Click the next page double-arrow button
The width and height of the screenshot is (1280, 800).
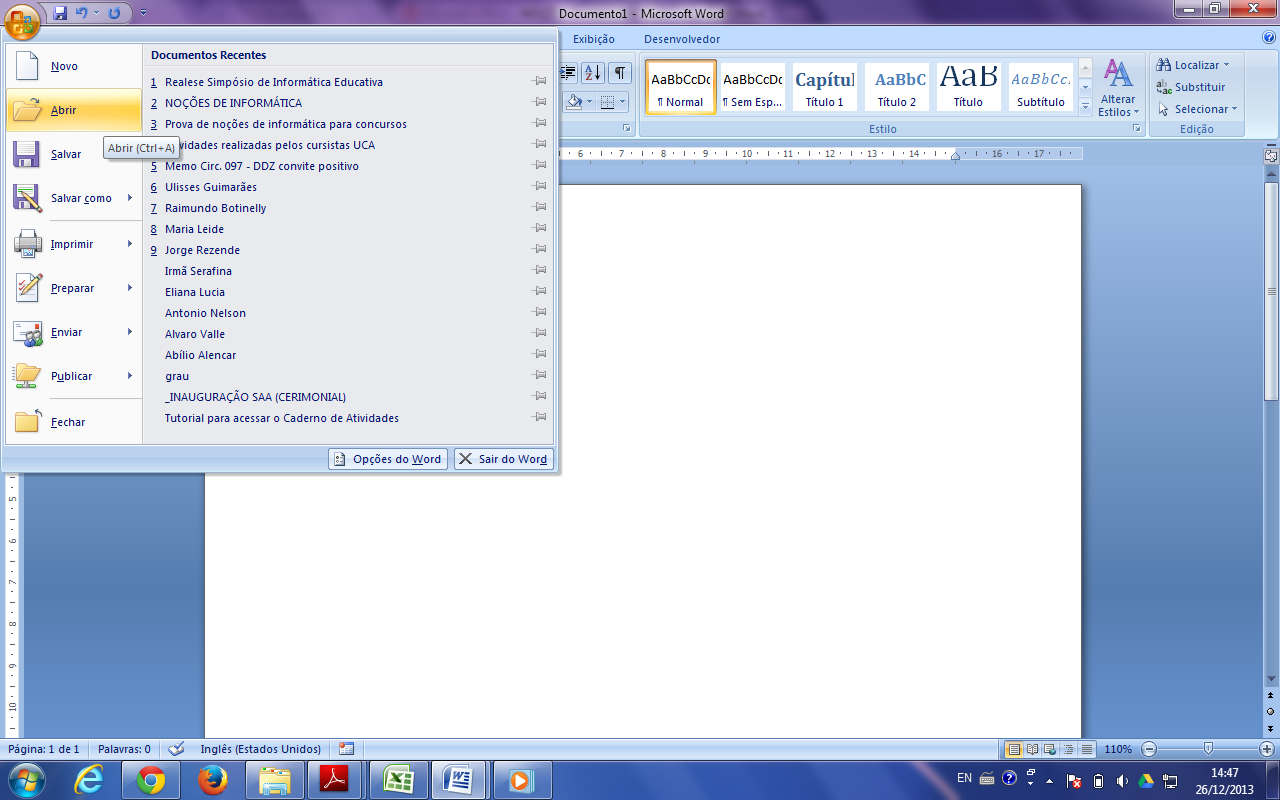(1271, 727)
